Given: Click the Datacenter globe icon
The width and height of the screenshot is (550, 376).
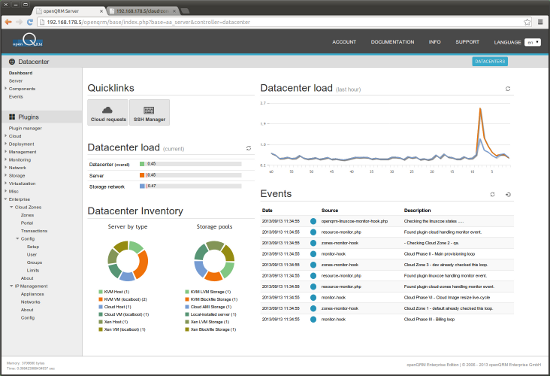Looking at the screenshot, I should pos(12,62).
